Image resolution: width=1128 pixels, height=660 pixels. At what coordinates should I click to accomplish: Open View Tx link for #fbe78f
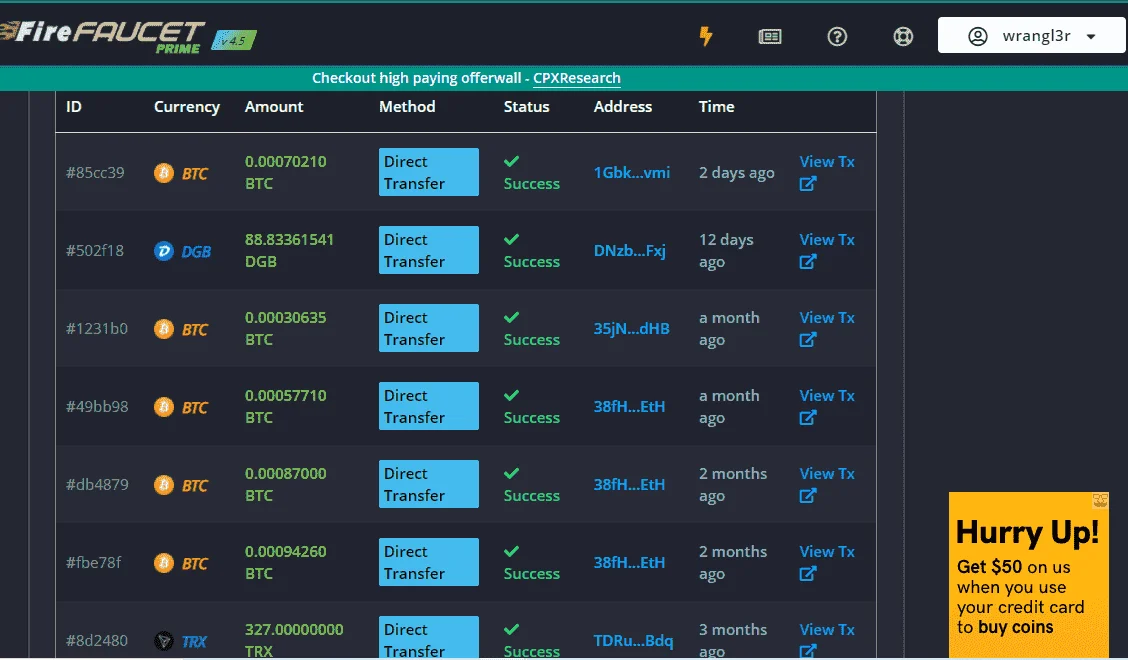click(827, 551)
